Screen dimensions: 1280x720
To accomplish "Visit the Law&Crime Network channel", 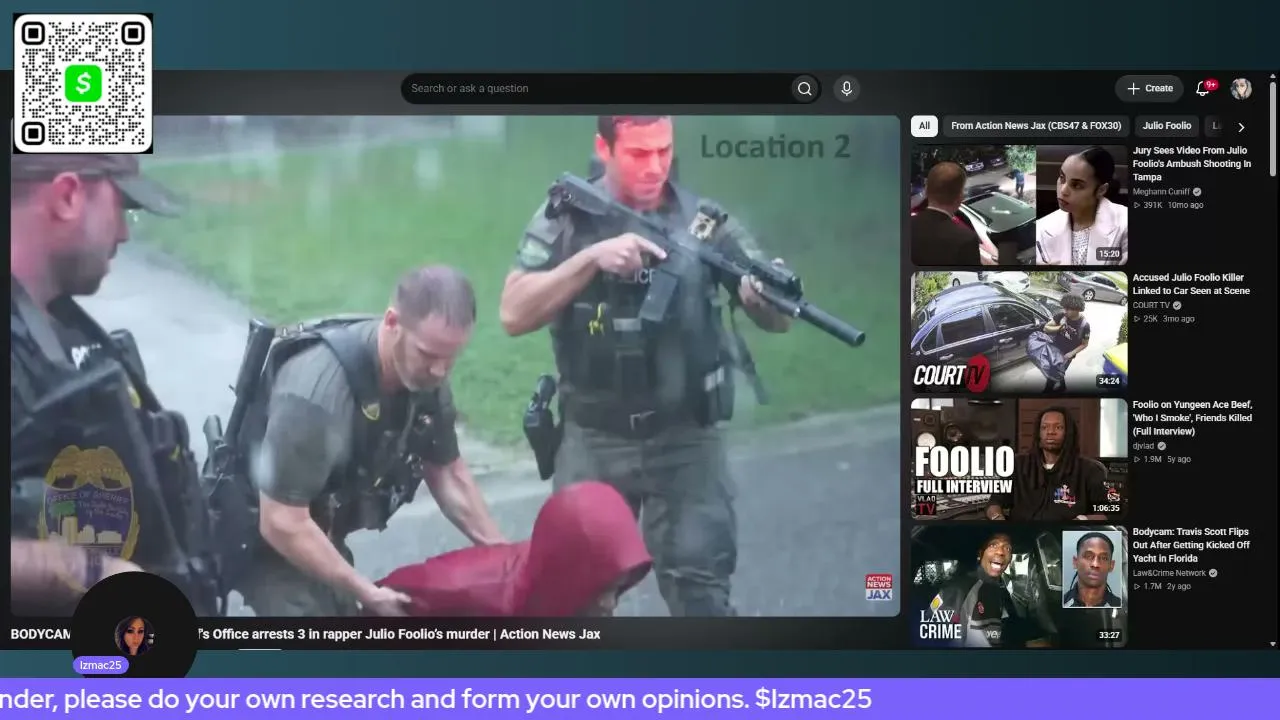I will pos(1169,573).
